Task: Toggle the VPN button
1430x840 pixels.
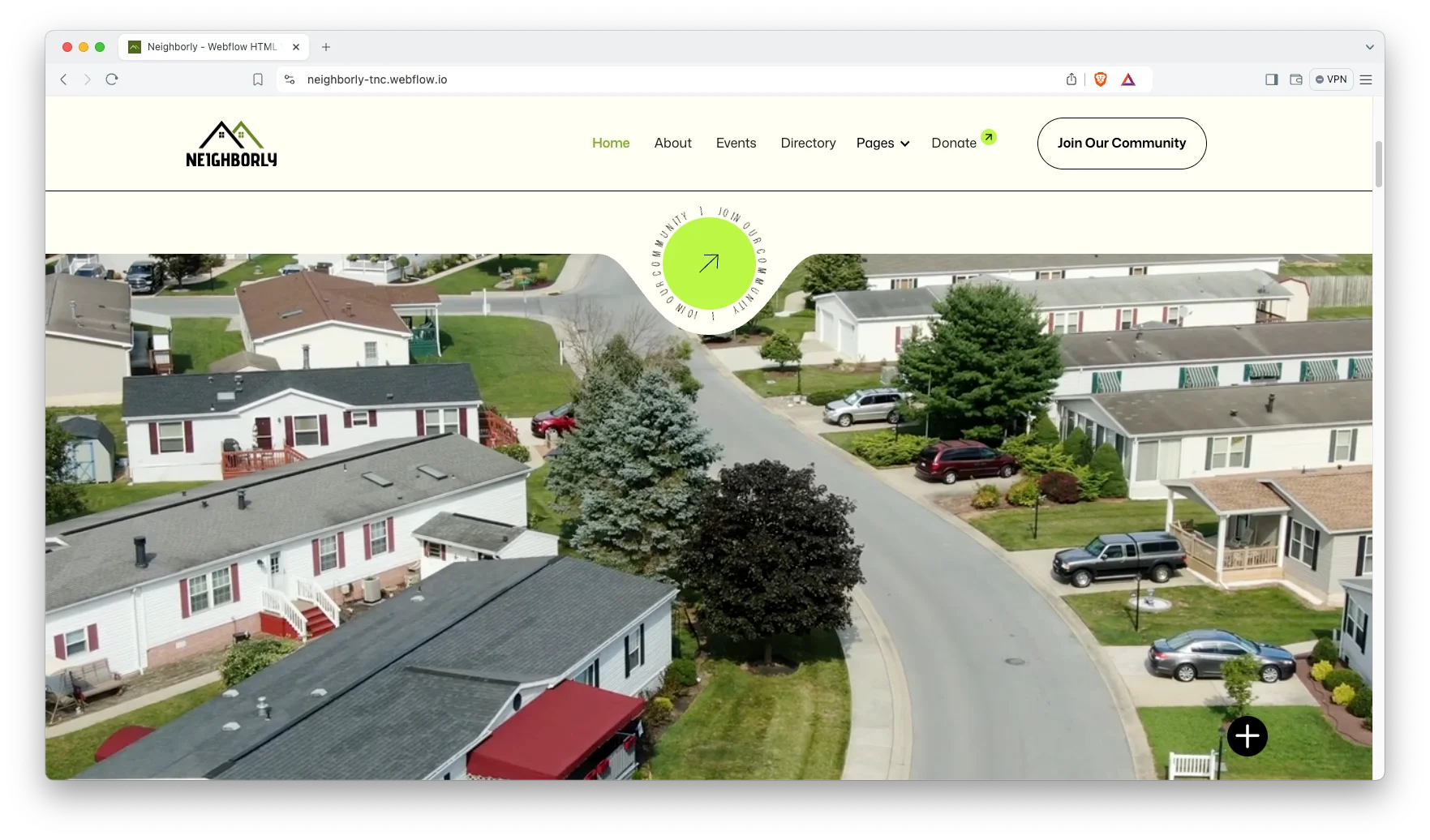Action: pyautogui.click(x=1331, y=79)
